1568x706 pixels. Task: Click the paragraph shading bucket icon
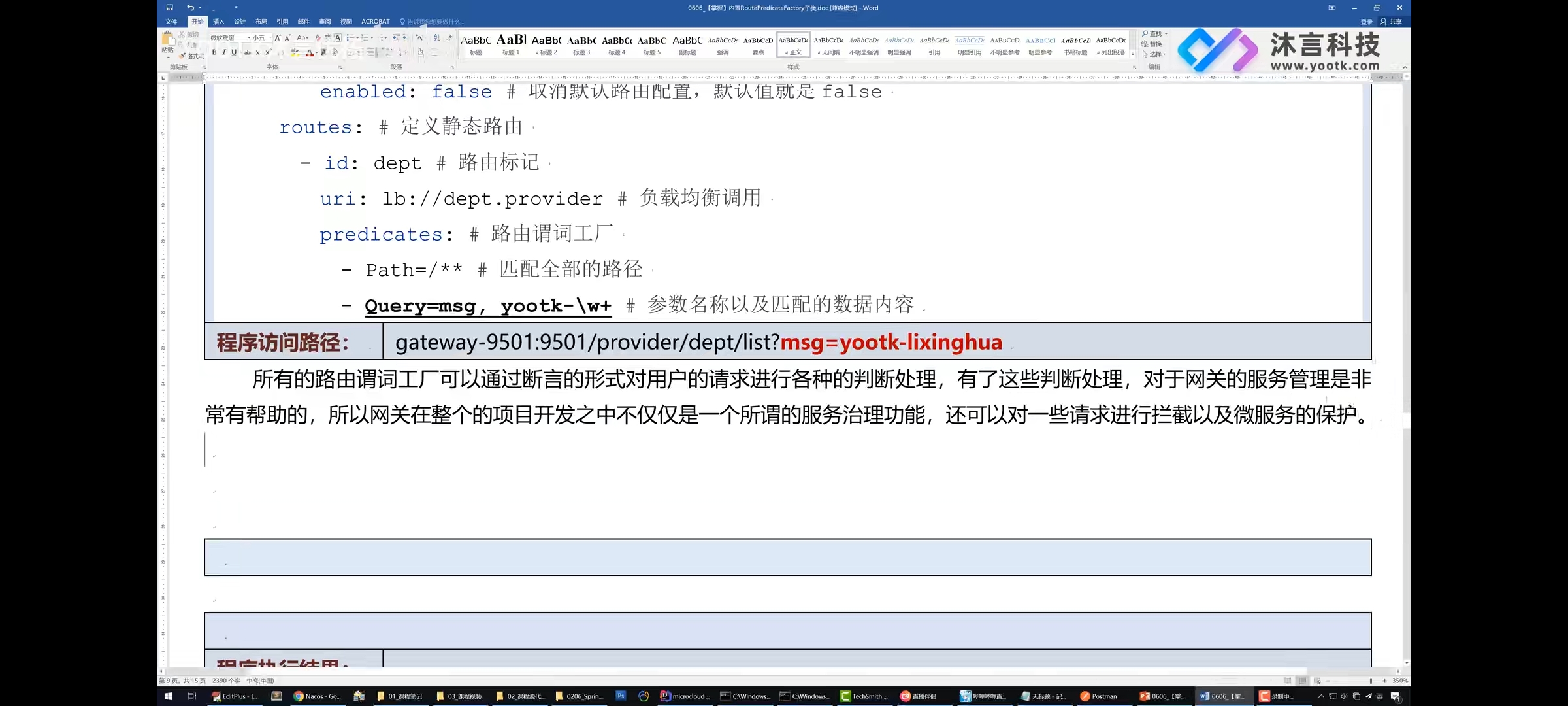tap(421, 52)
